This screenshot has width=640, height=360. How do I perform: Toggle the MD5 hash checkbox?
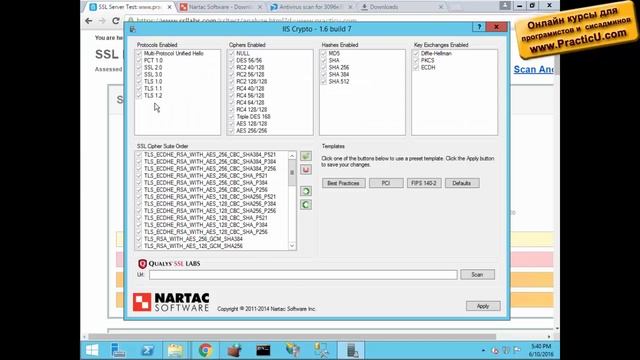[x=324, y=53]
